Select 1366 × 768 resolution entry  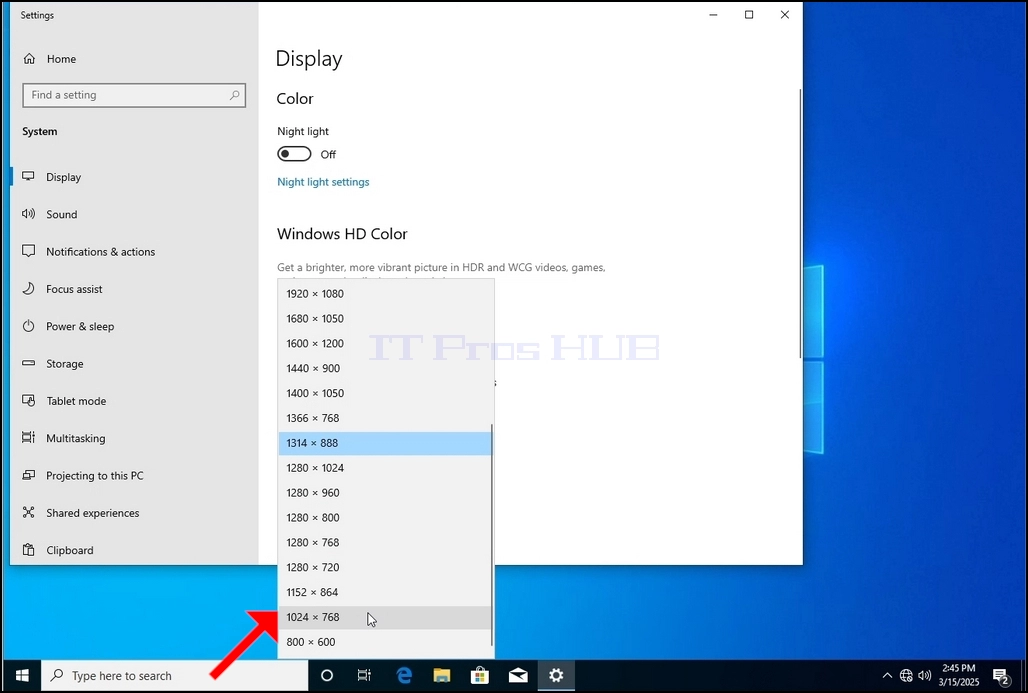(x=385, y=418)
